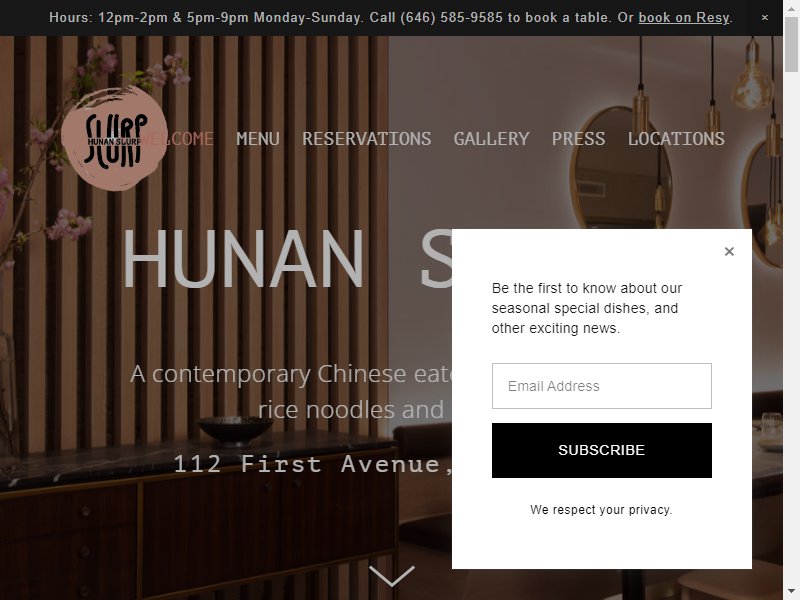Click the black SUBSCRIBE button
This screenshot has width=800, height=600.
click(x=602, y=450)
